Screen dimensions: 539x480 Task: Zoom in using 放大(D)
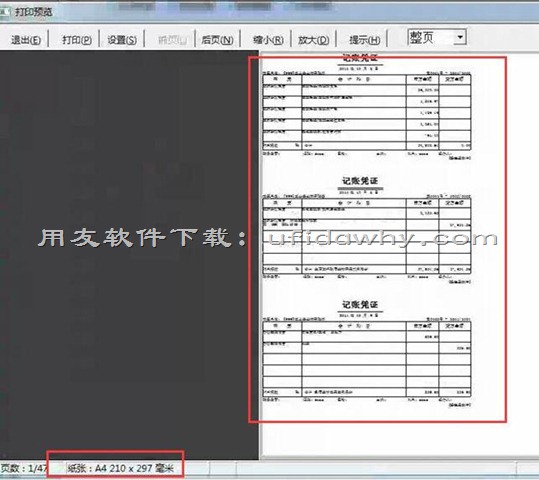tap(313, 40)
